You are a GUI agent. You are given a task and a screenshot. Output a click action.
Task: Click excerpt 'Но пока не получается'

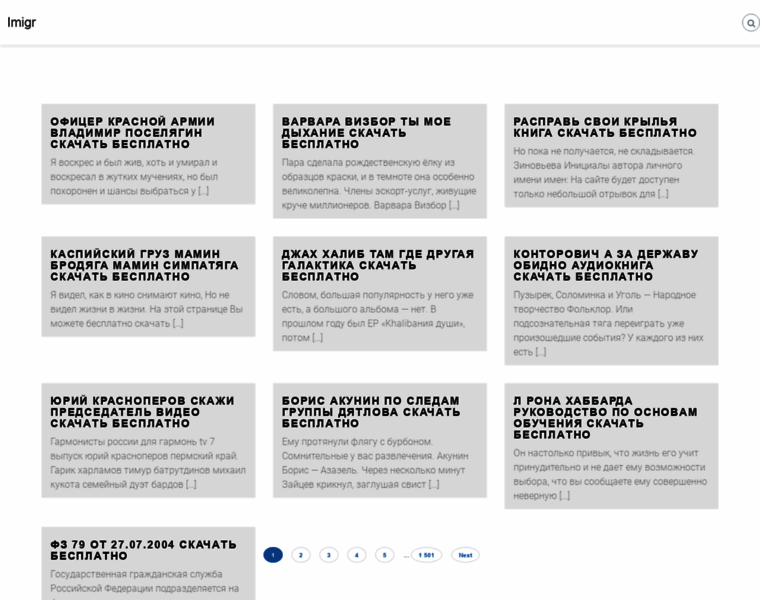click(x=604, y=173)
